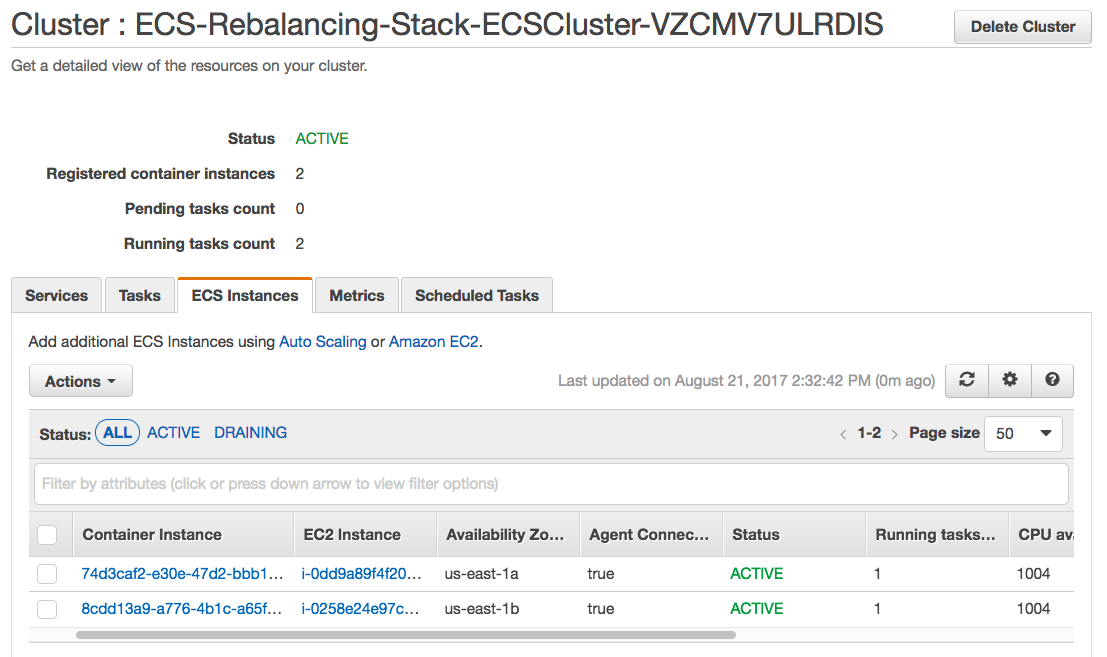
Task: Sort by Agent Connected column header
Action: (x=649, y=535)
